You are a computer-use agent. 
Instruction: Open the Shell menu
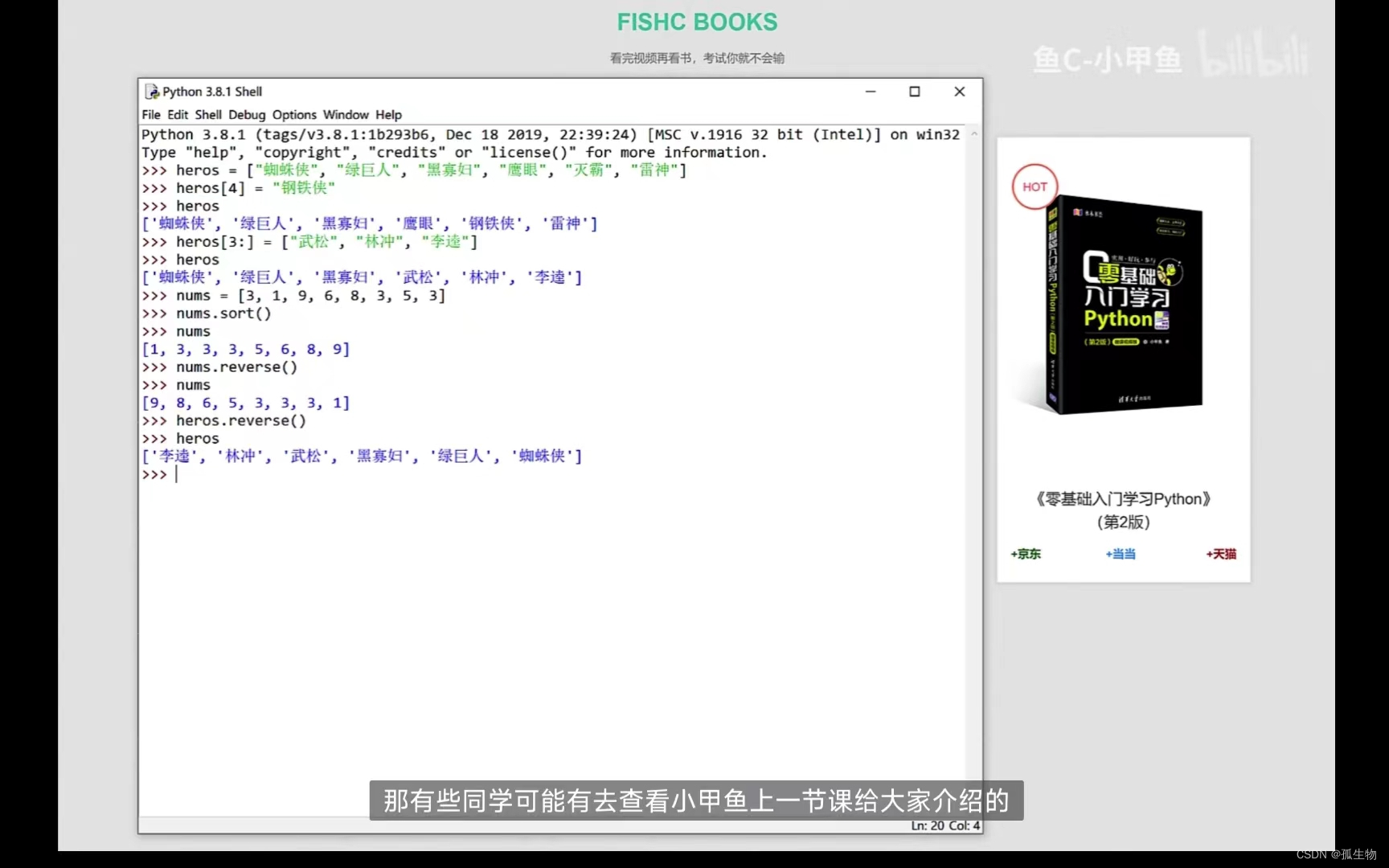tap(208, 114)
